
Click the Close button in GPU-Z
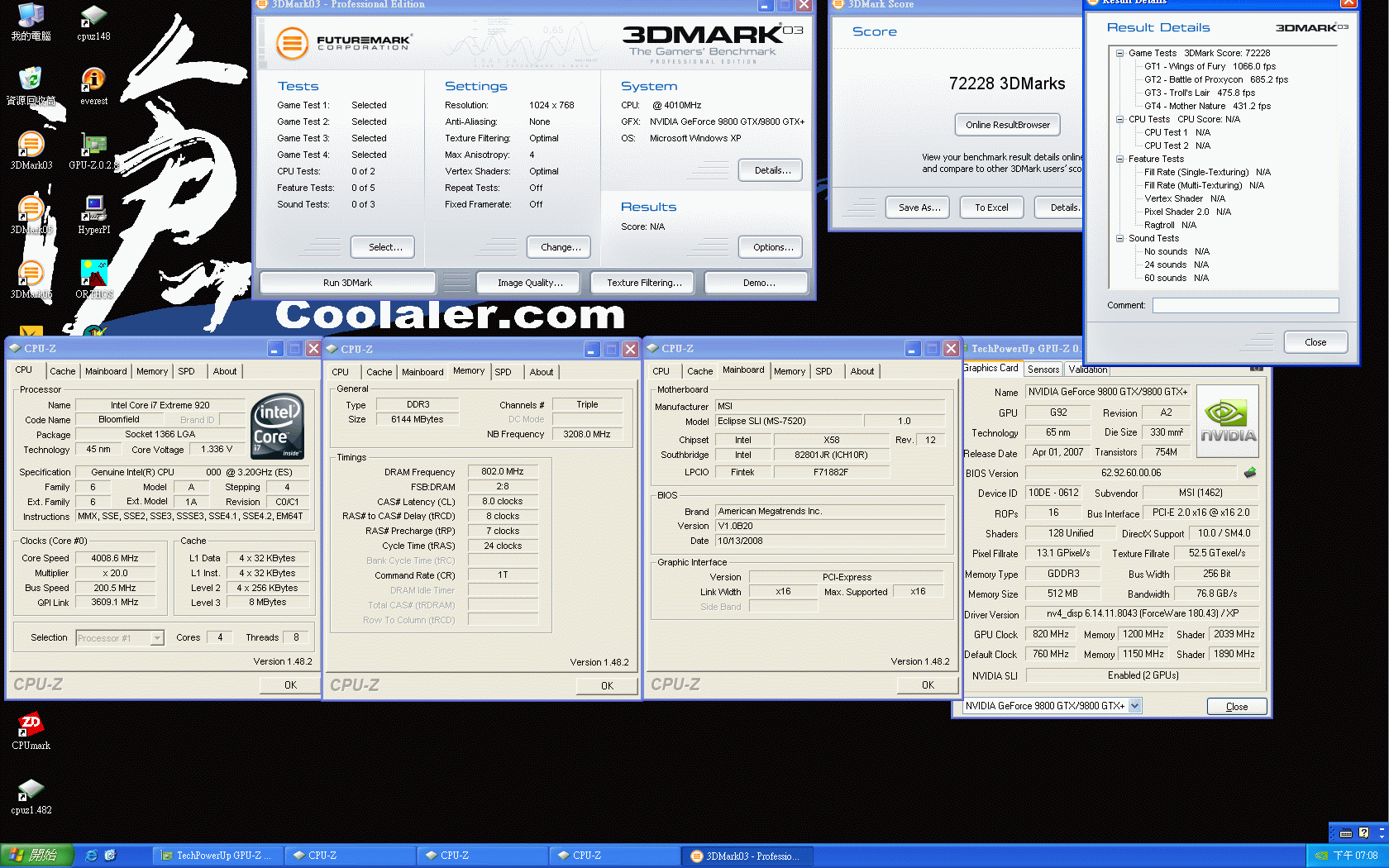pos(1237,707)
